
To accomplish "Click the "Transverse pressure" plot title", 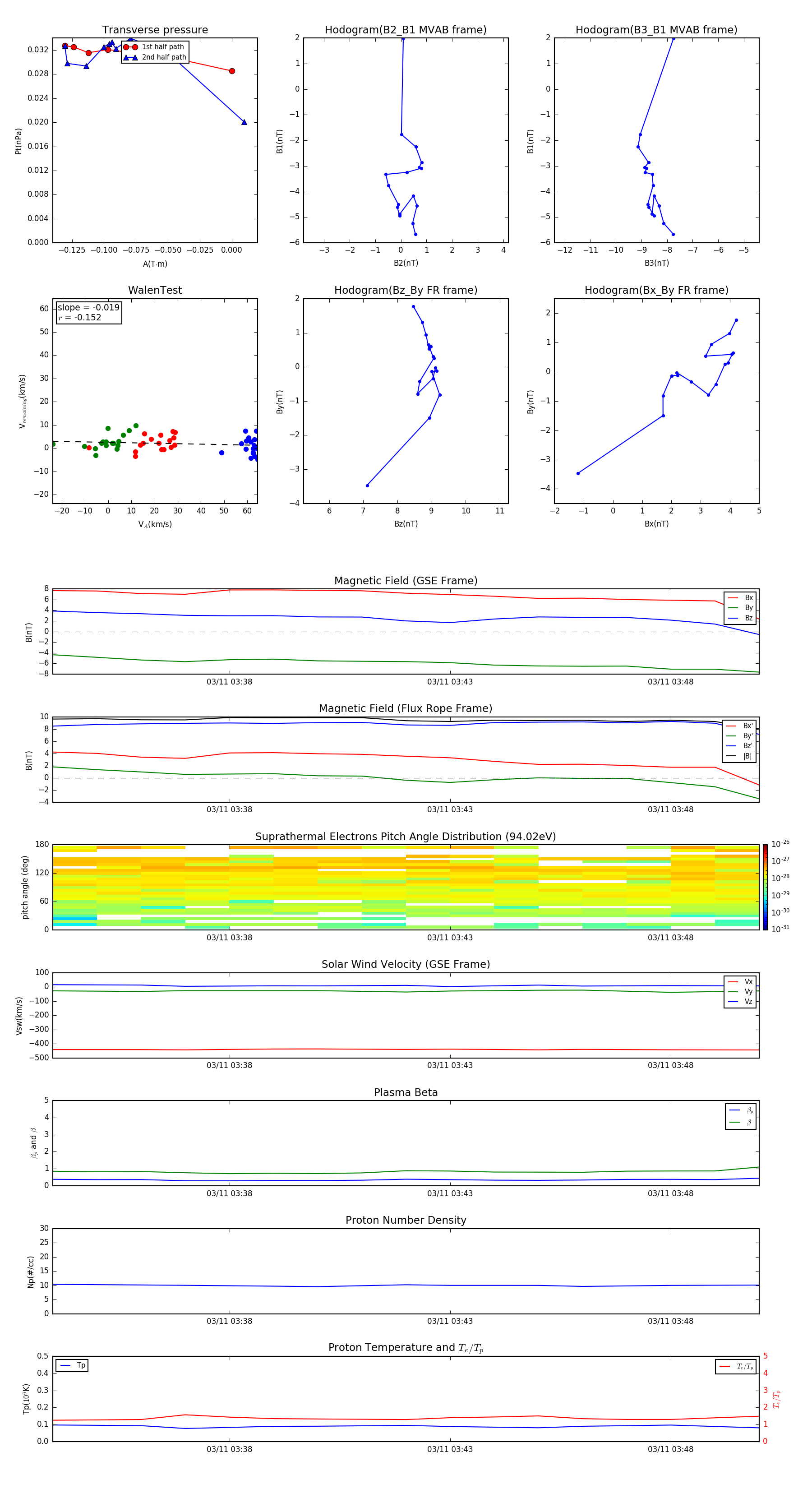I will tap(155, 30).
